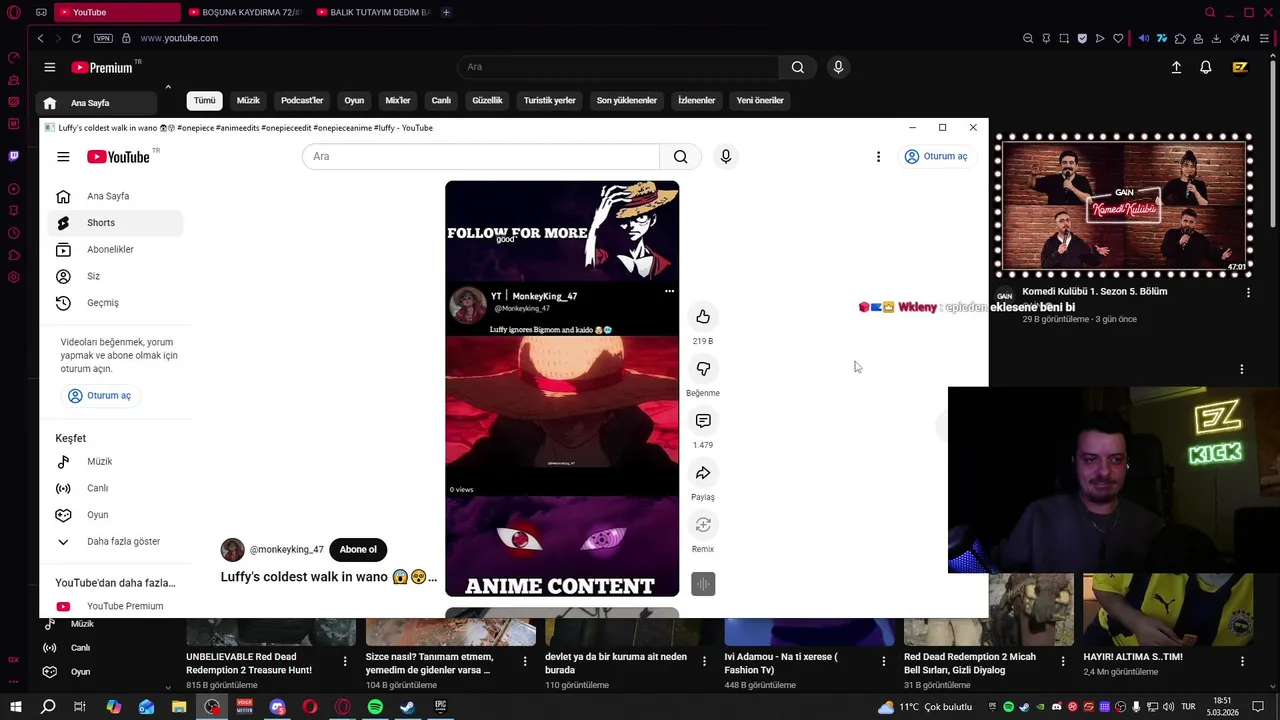1280x720 pixels.
Task: Open Geçmiş in the popup sidebar
Action: [x=115, y=303]
